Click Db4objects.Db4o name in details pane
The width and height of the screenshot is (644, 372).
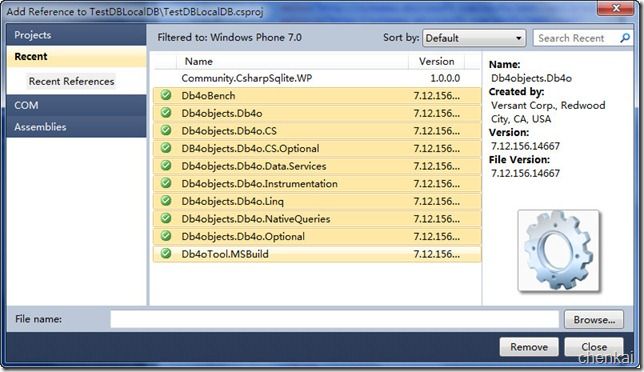pos(531,78)
